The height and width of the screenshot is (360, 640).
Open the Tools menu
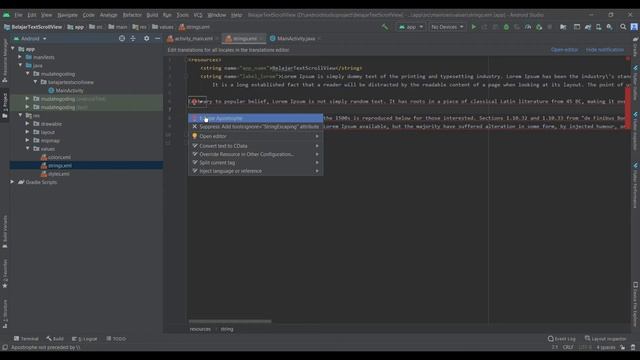pos(182,15)
